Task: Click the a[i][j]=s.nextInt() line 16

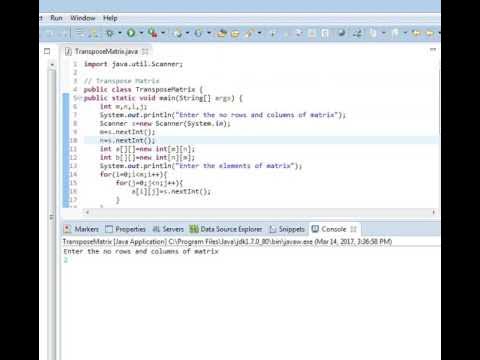Action: pos(171,191)
